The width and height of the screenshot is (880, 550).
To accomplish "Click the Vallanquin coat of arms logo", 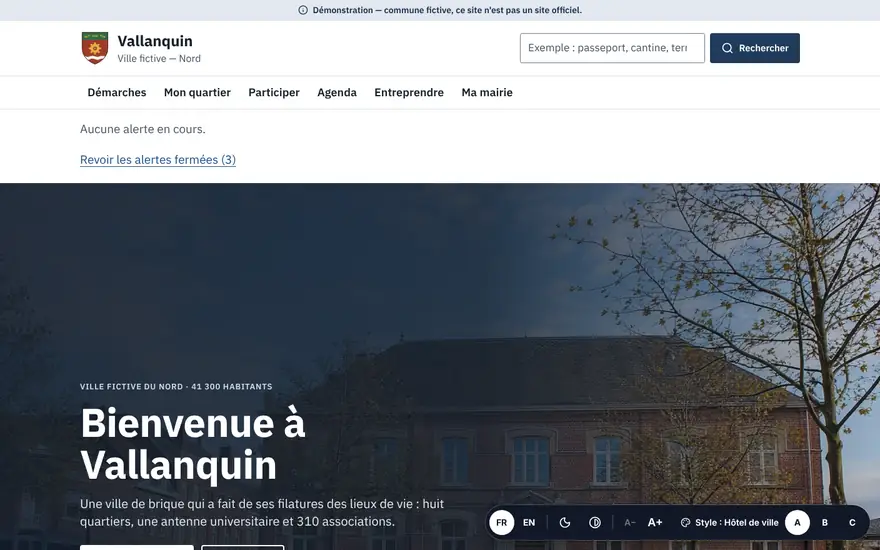I will coord(95,48).
